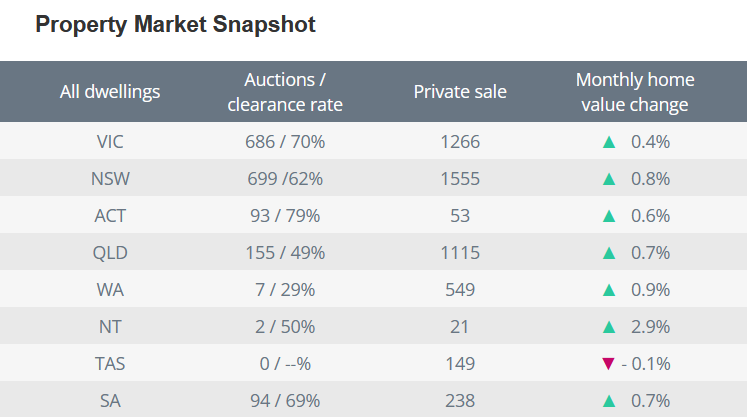Screen dimensions: 747x417
Task: Click the SA private sale value 238
Action: [x=460, y=401]
